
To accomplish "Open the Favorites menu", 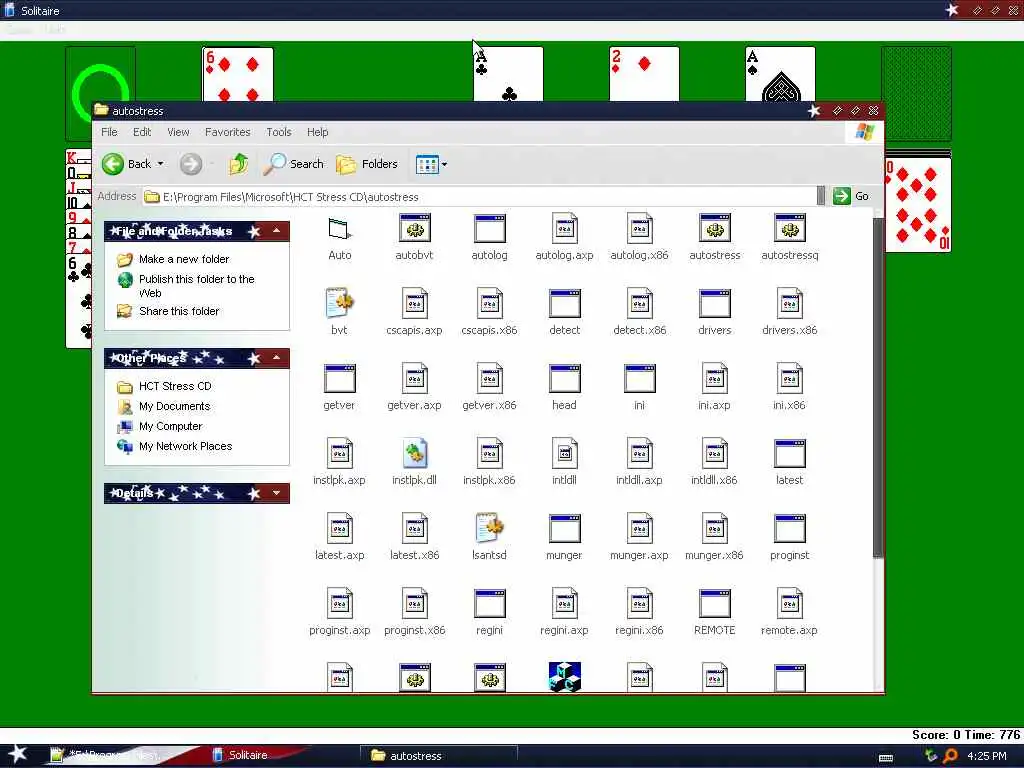I will pos(227,132).
